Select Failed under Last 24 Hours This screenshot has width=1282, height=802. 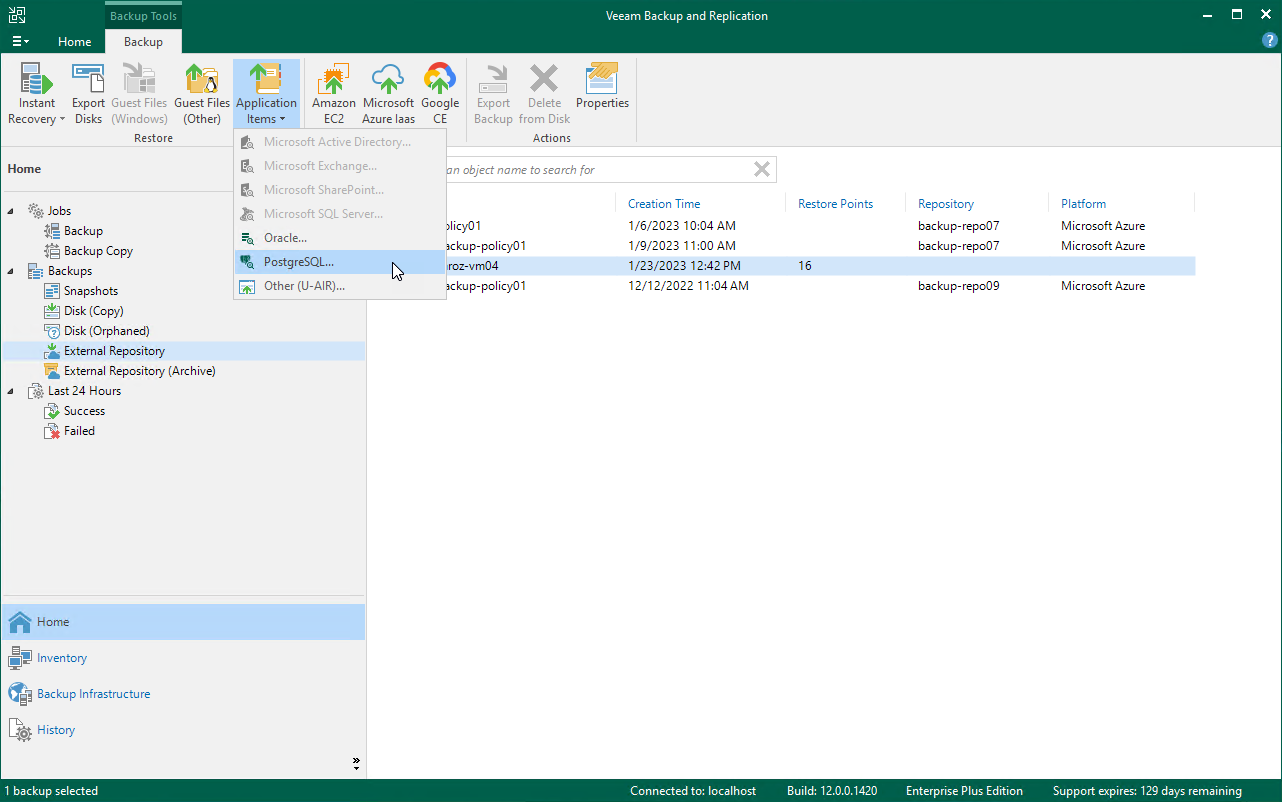(79, 431)
